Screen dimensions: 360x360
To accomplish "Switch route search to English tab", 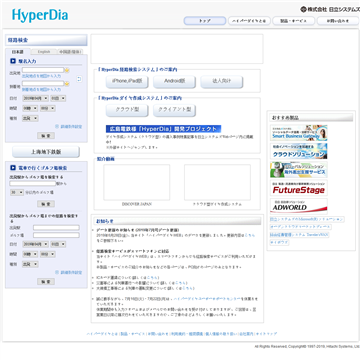I will tap(44, 52).
